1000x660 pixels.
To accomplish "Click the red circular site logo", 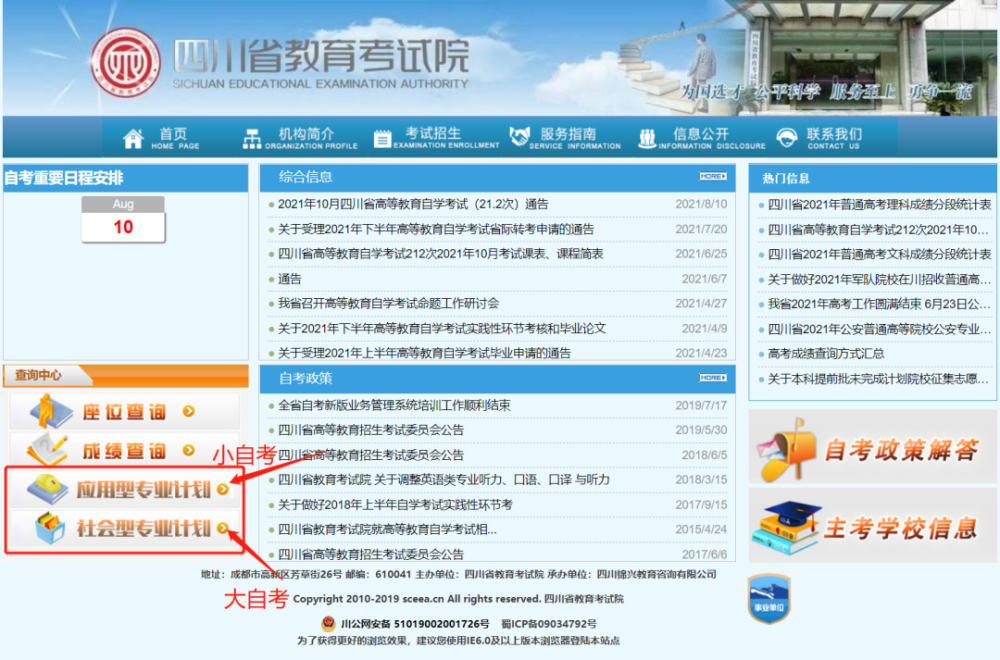I will coord(125,62).
